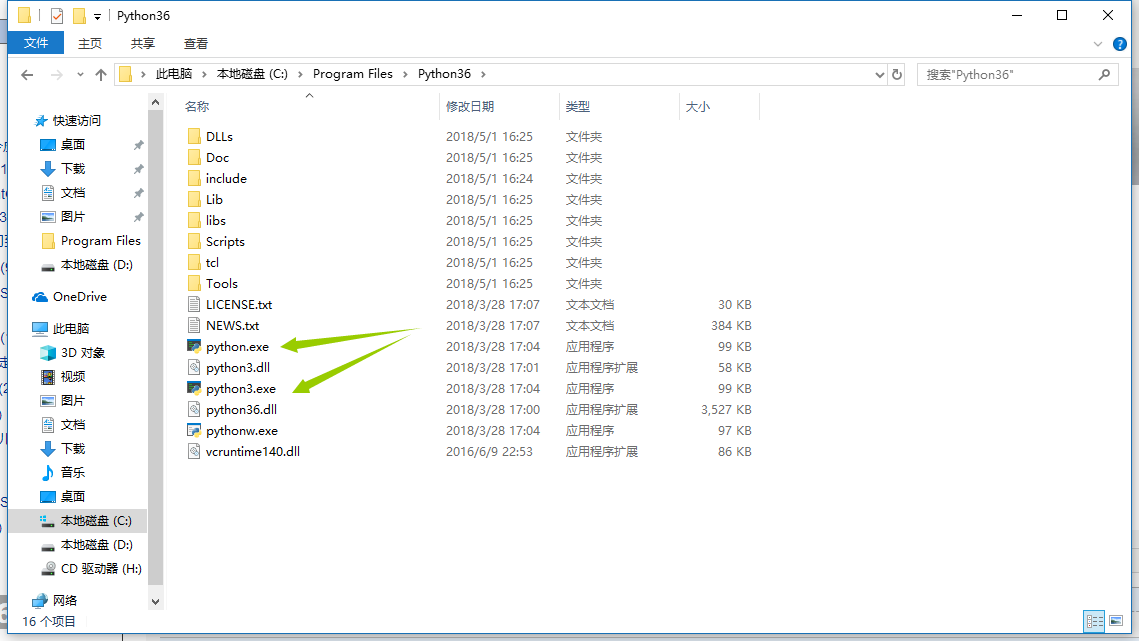Expand the chevron after Program Files in path
1139x641 pixels.
[x=405, y=74]
